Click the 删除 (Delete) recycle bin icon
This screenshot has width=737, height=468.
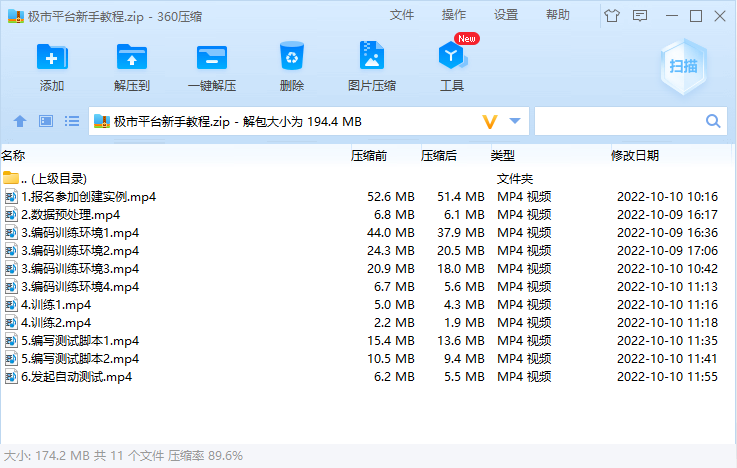point(292,58)
